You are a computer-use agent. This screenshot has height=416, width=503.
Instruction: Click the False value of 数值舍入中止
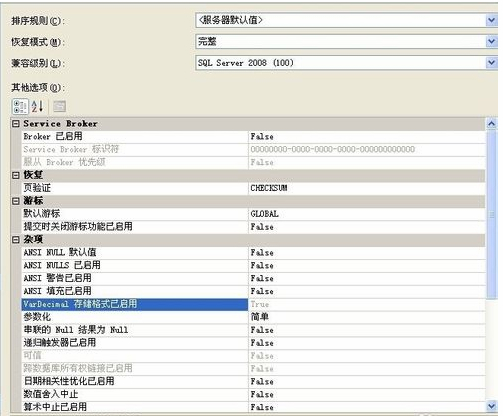coord(262,394)
